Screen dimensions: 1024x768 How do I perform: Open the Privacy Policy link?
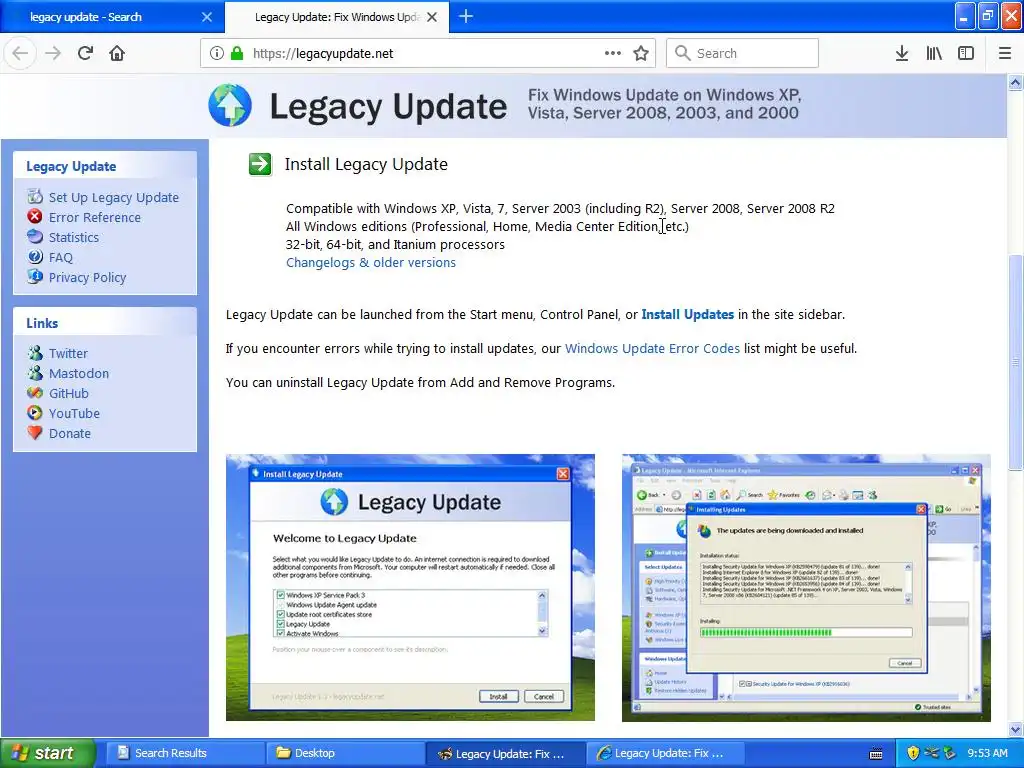tap(88, 278)
